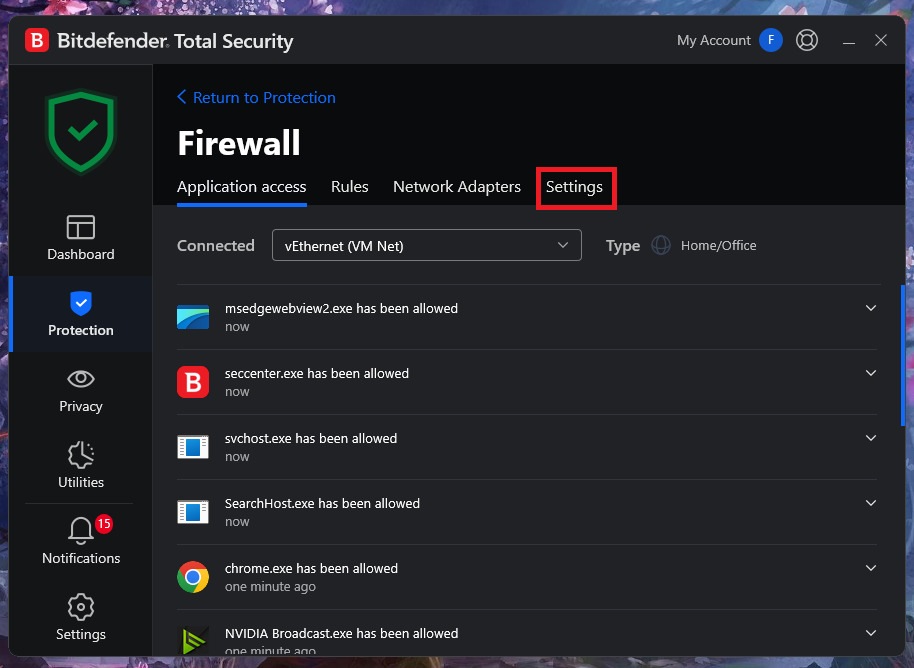Screen dimensions: 914x668
Task: Click the msedgewebview2.exe app icon
Action: [193, 317]
